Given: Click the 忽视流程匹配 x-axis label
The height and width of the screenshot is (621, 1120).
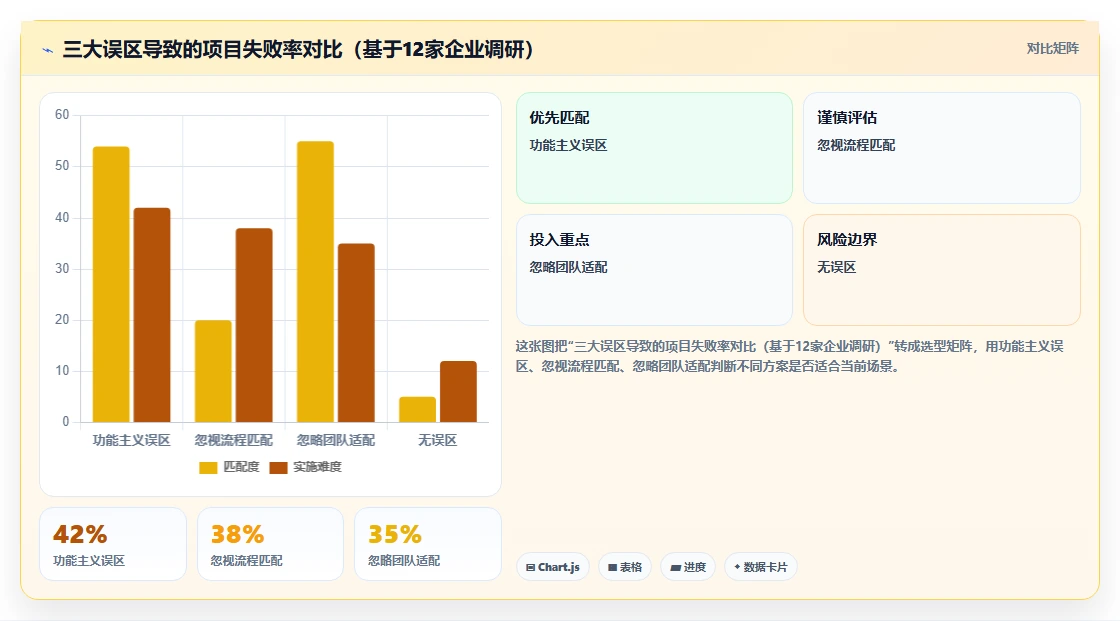Looking at the screenshot, I should pos(234,440).
